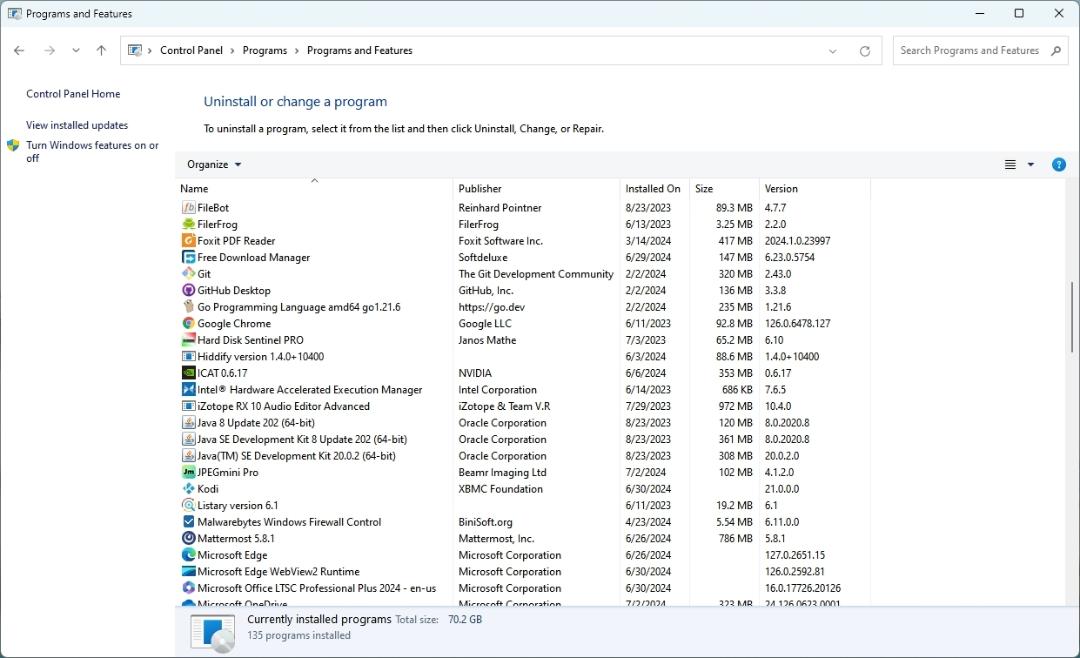1080x658 pixels.
Task: Open Turn Windows features on or off
Action: click(x=92, y=152)
